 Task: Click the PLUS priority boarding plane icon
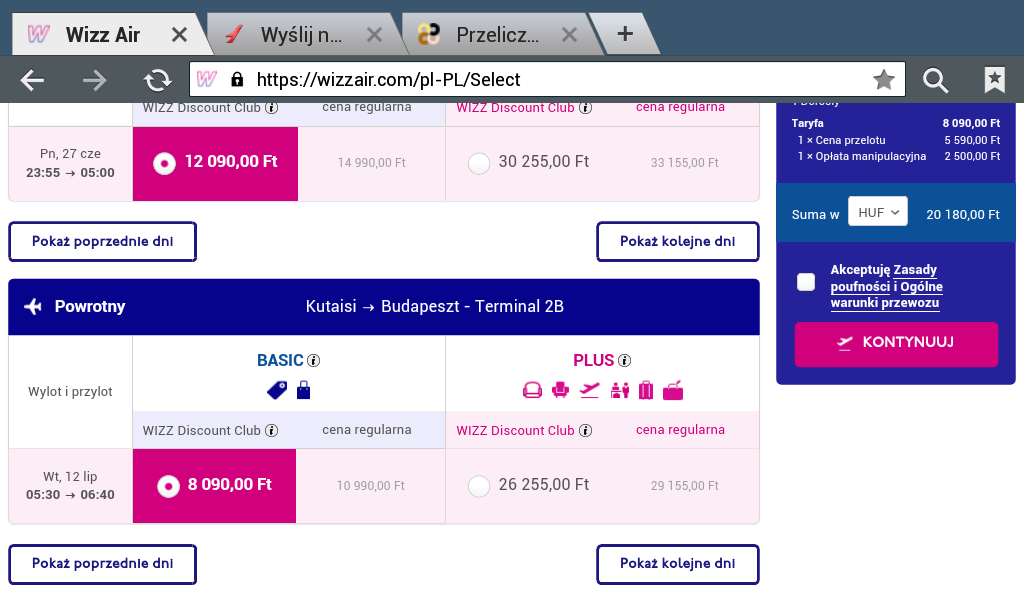590,390
